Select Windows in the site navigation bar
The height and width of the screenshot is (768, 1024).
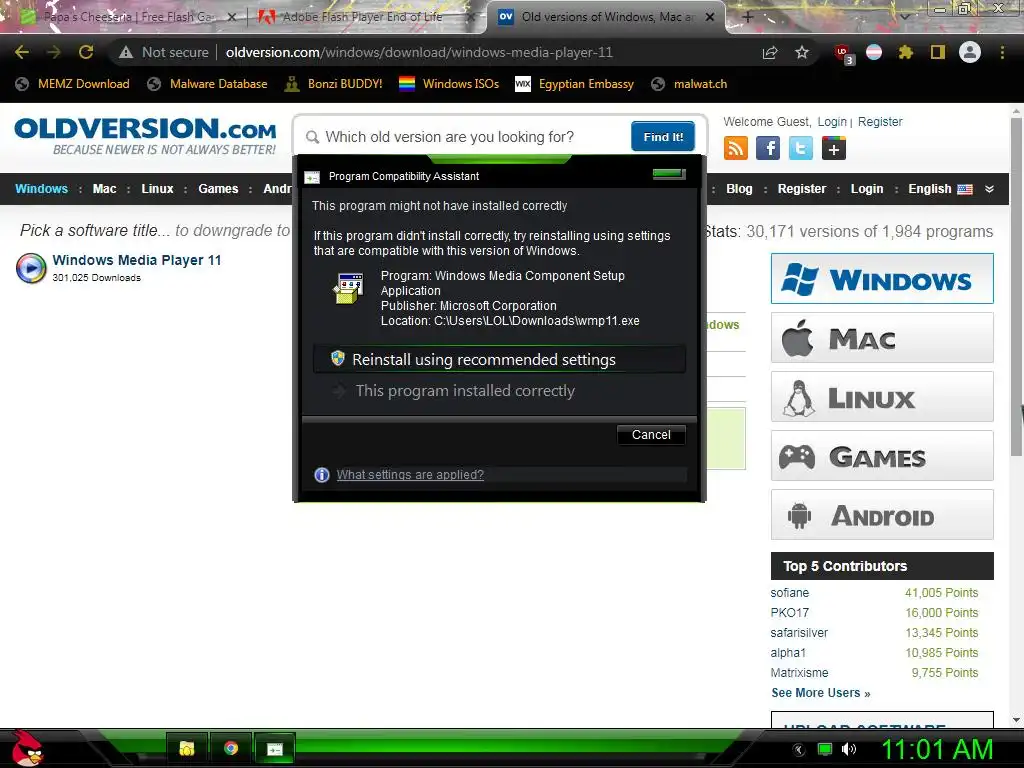(41, 189)
